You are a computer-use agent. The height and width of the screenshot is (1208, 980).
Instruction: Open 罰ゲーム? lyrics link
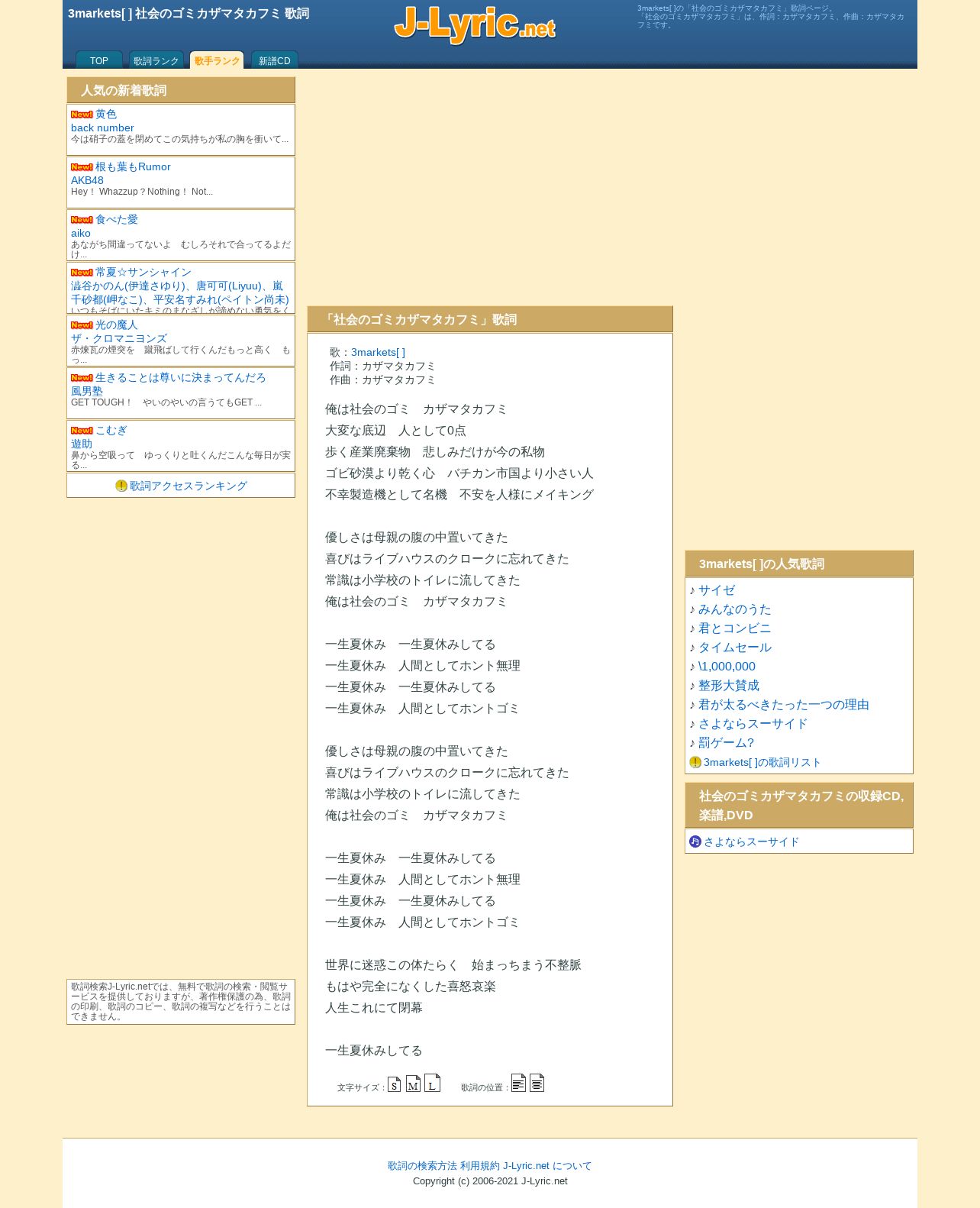pos(727,743)
